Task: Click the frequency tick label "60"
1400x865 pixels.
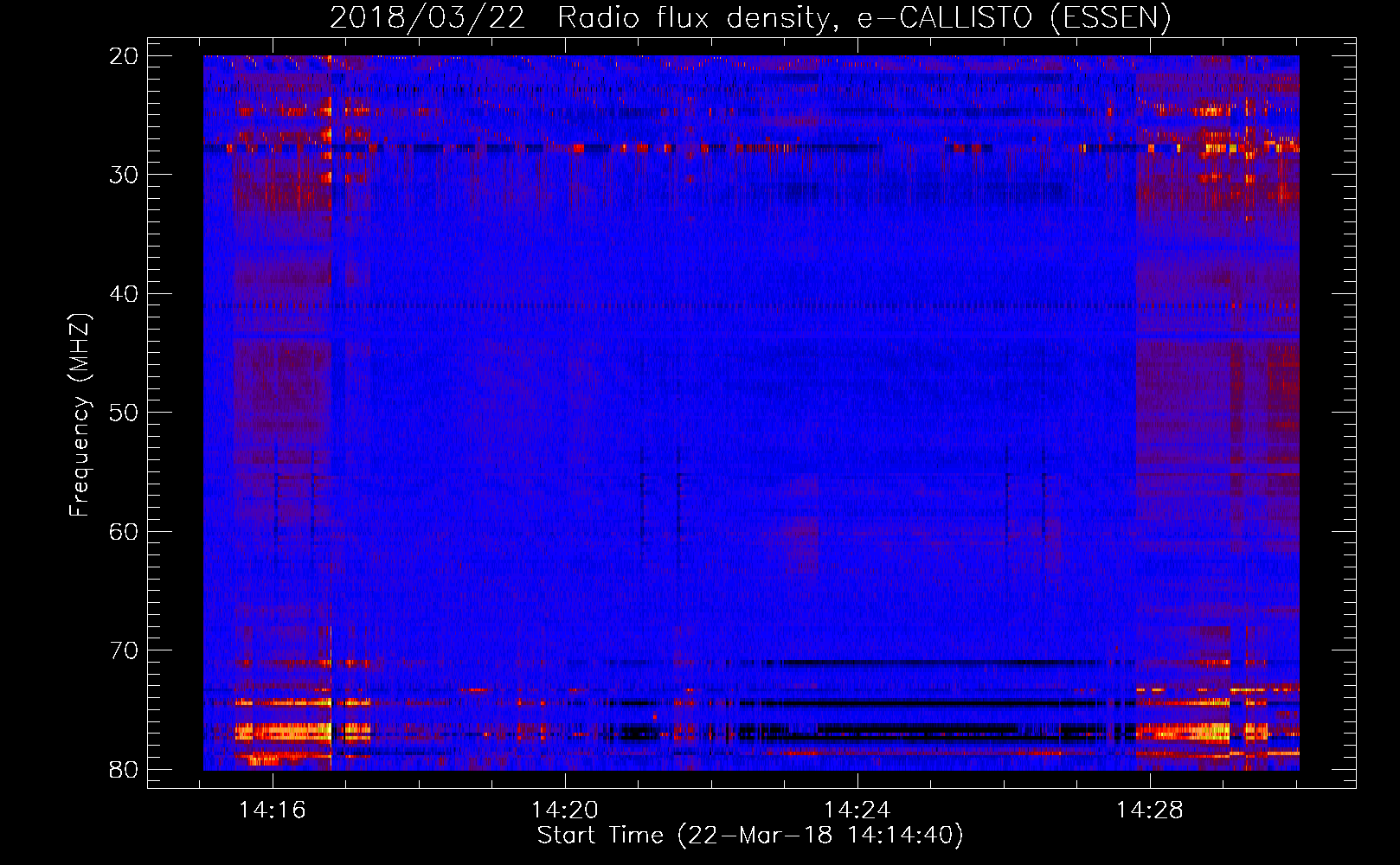Action: click(x=125, y=532)
